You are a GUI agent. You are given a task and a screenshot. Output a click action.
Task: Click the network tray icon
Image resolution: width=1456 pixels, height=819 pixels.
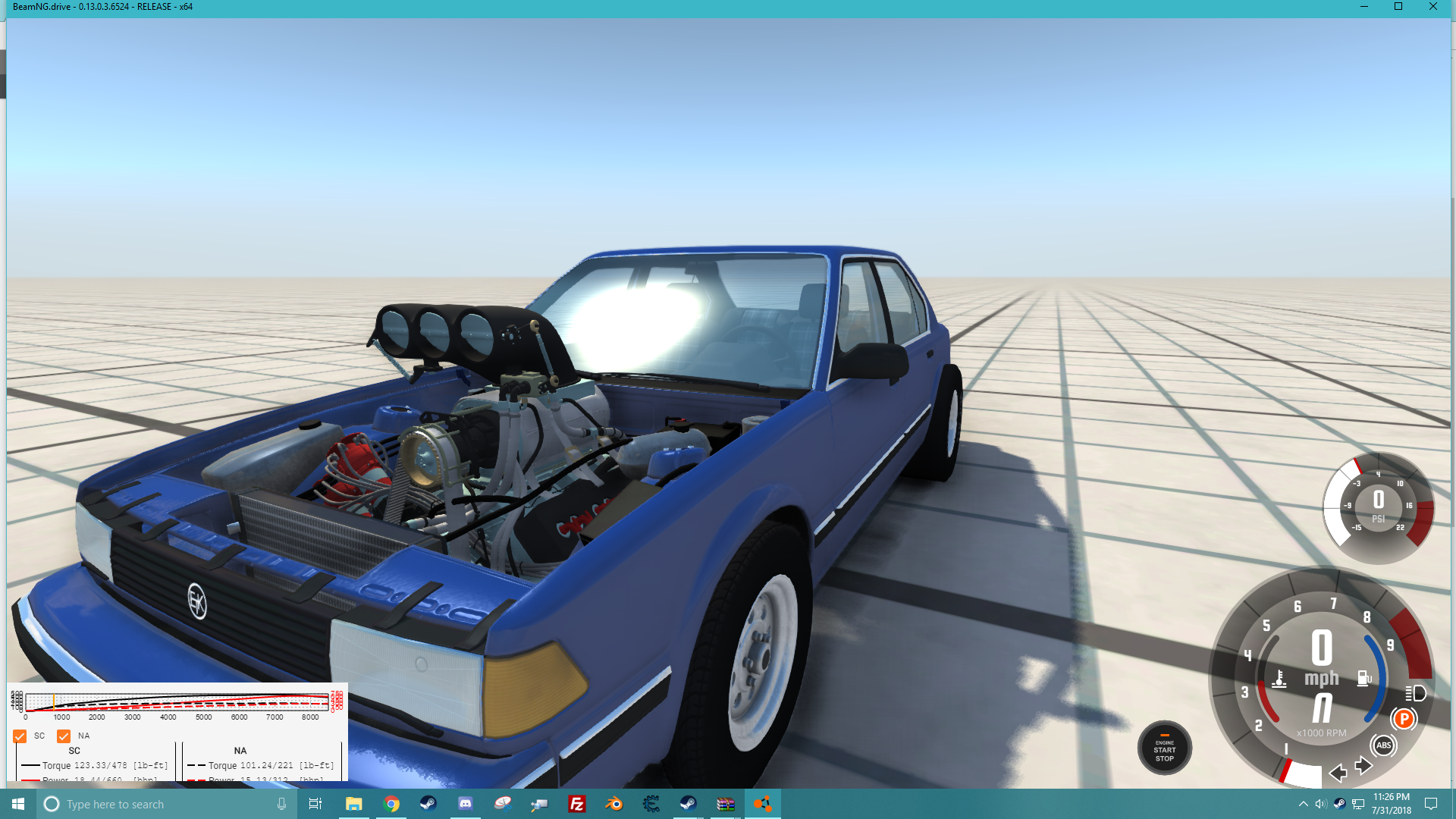pyautogui.click(x=1358, y=804)
